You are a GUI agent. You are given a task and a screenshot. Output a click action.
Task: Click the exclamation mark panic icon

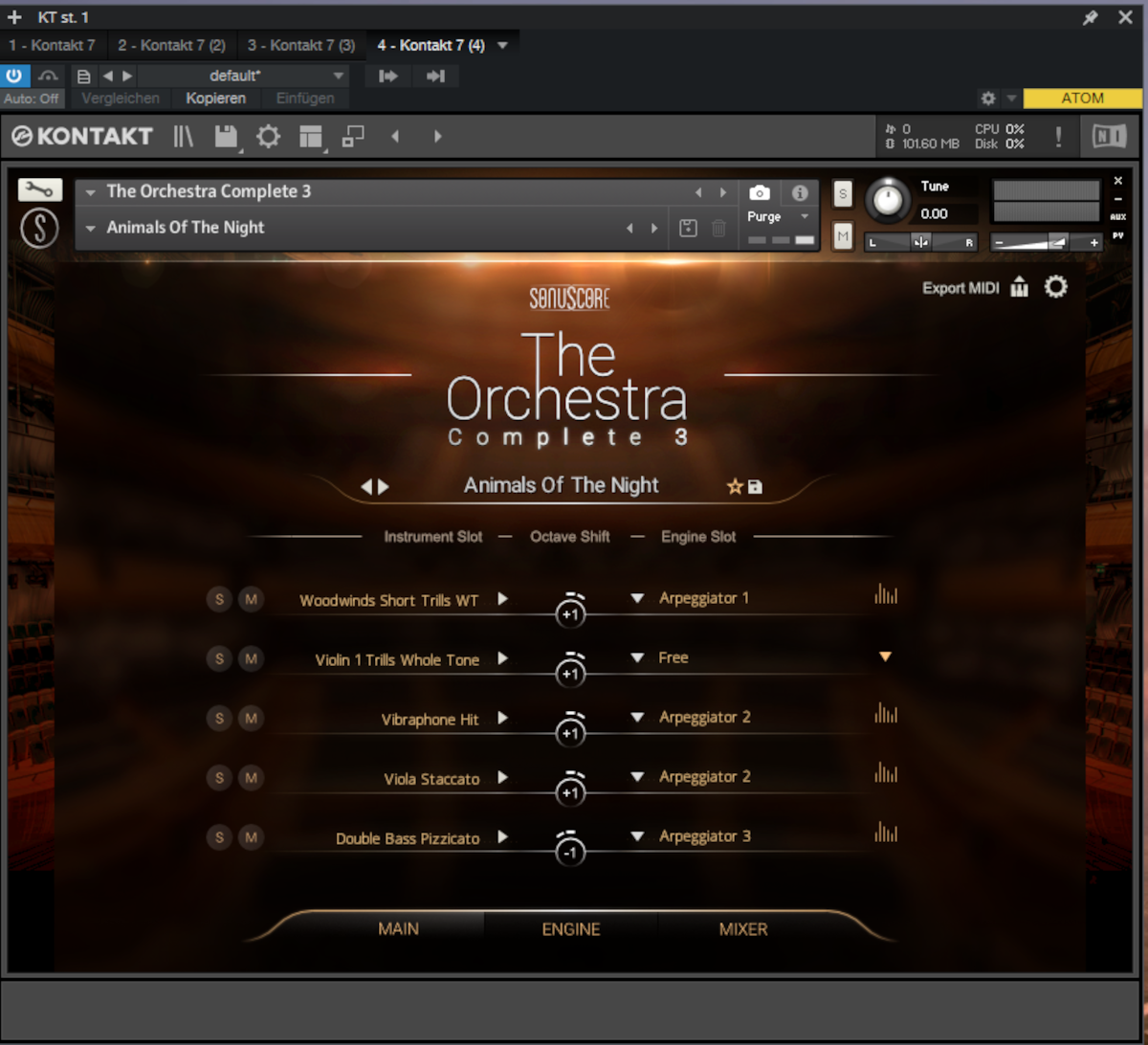point(1058,137)
